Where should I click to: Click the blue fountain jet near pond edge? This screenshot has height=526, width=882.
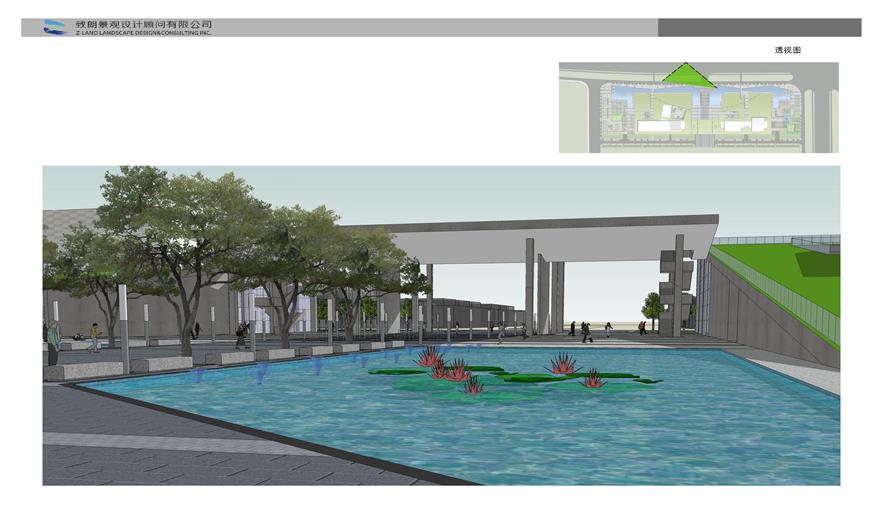(262, 374)
